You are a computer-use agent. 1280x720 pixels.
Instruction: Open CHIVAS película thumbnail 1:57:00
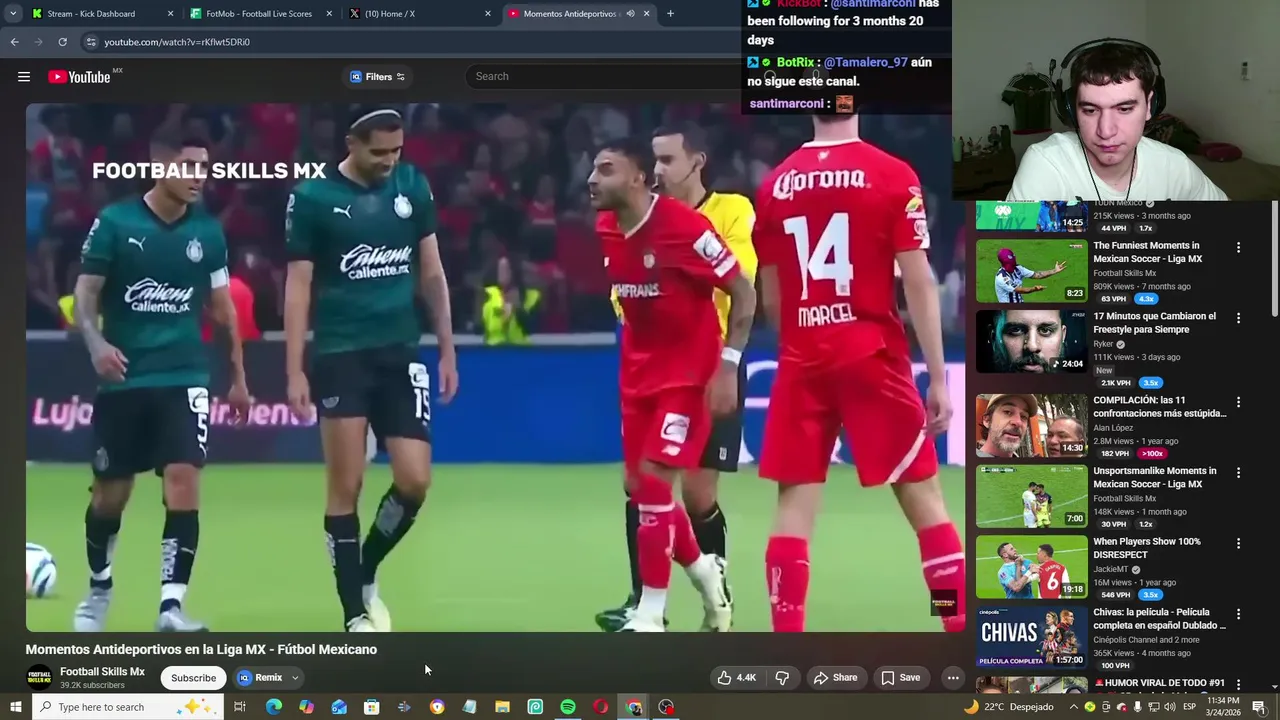click(1031, 638)
